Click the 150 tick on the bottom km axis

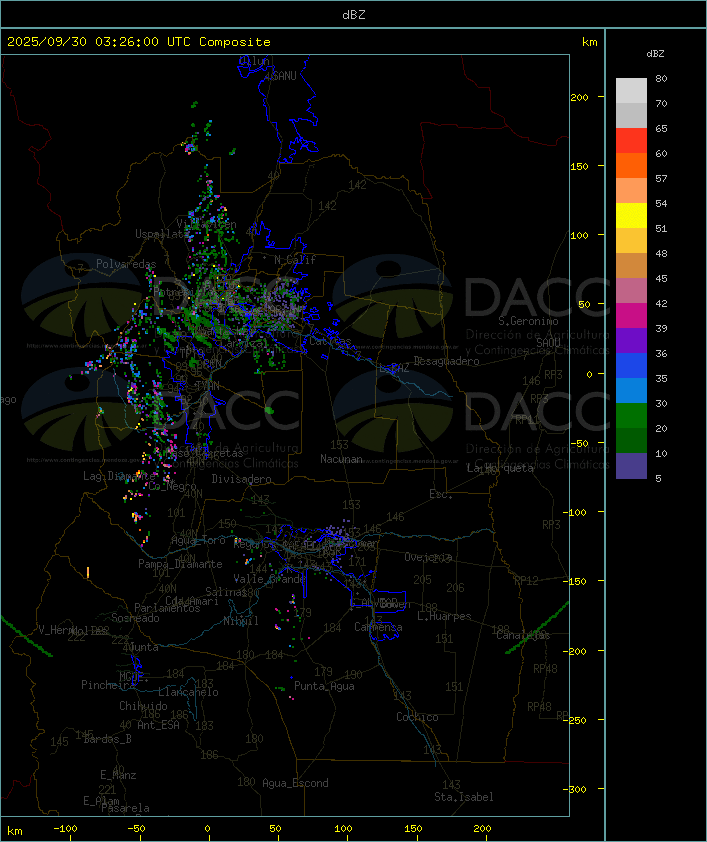(x=413, y=829)
